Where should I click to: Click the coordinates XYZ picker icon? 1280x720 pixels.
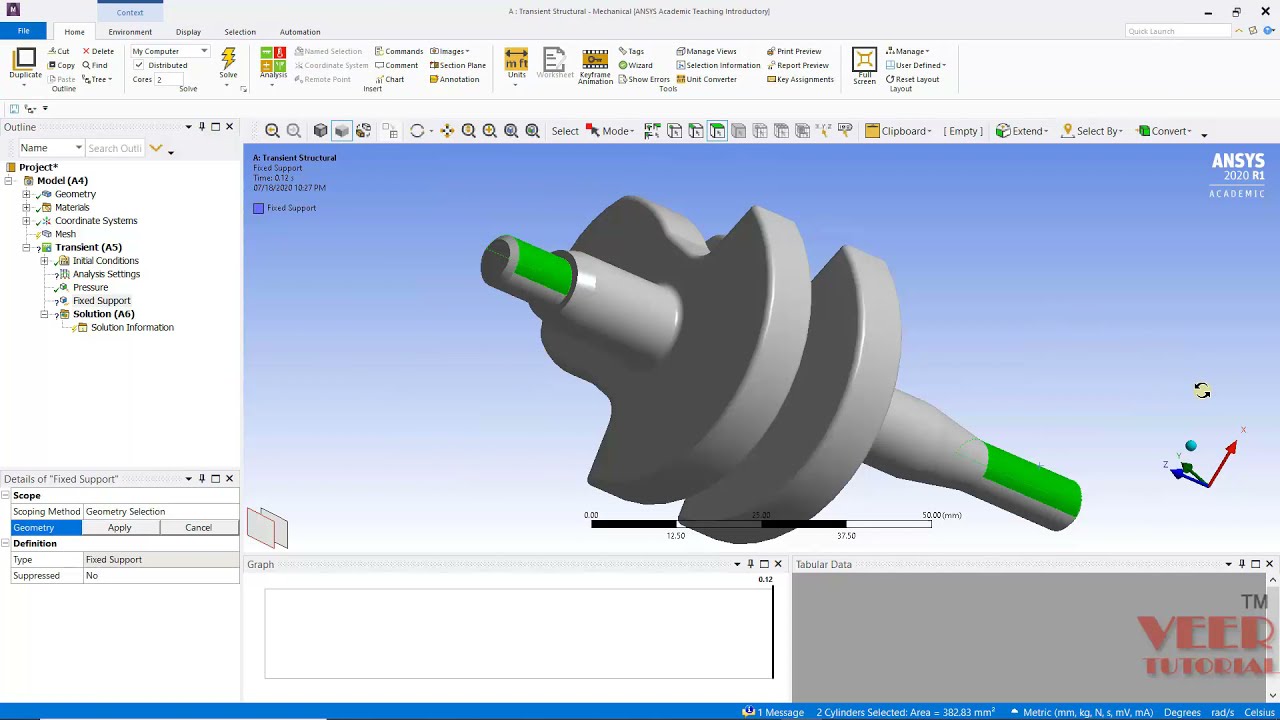coord(824,131)
